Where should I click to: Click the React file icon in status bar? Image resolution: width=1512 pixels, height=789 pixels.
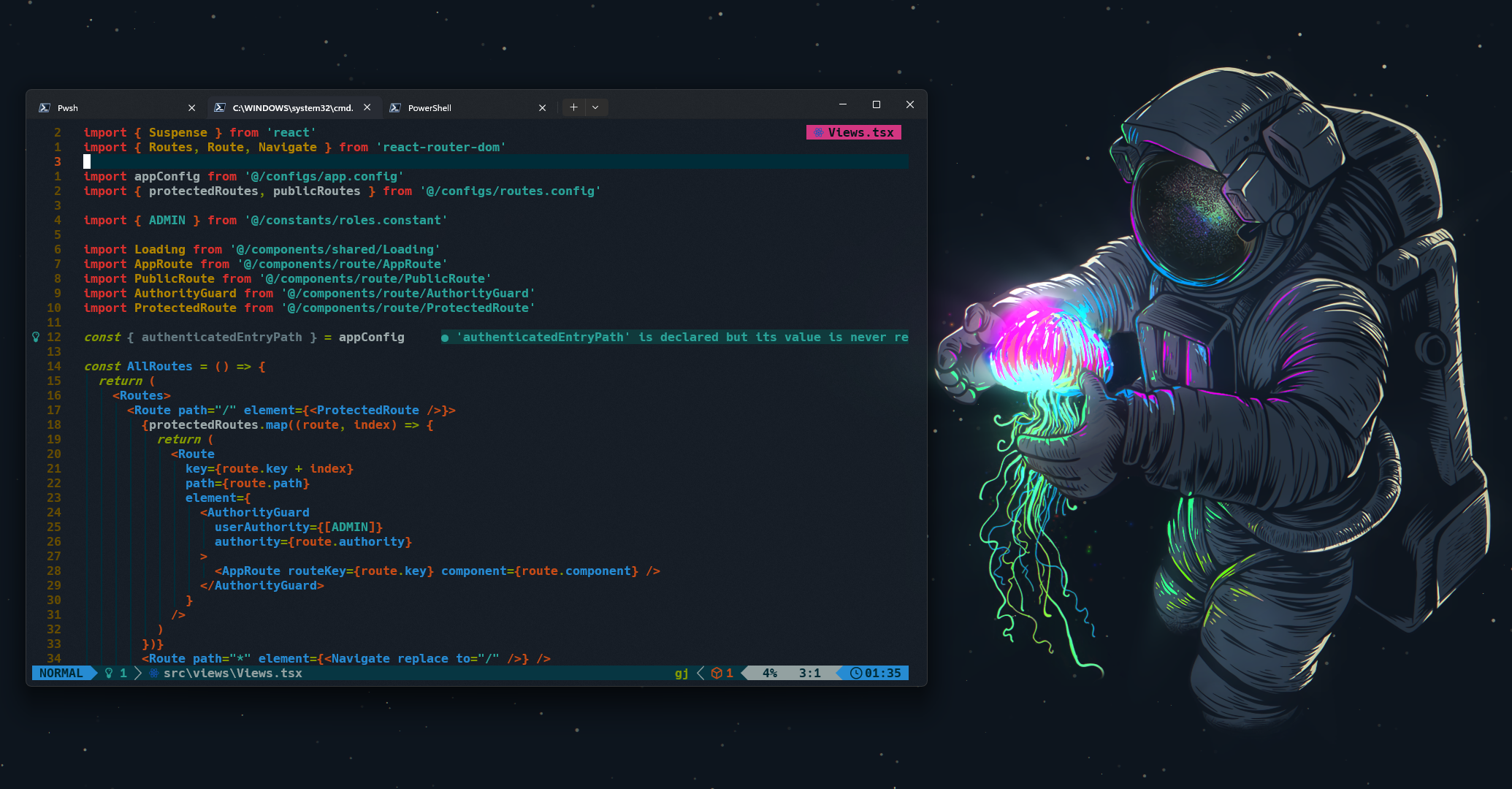pyautogui.click(x=154, y=673)
